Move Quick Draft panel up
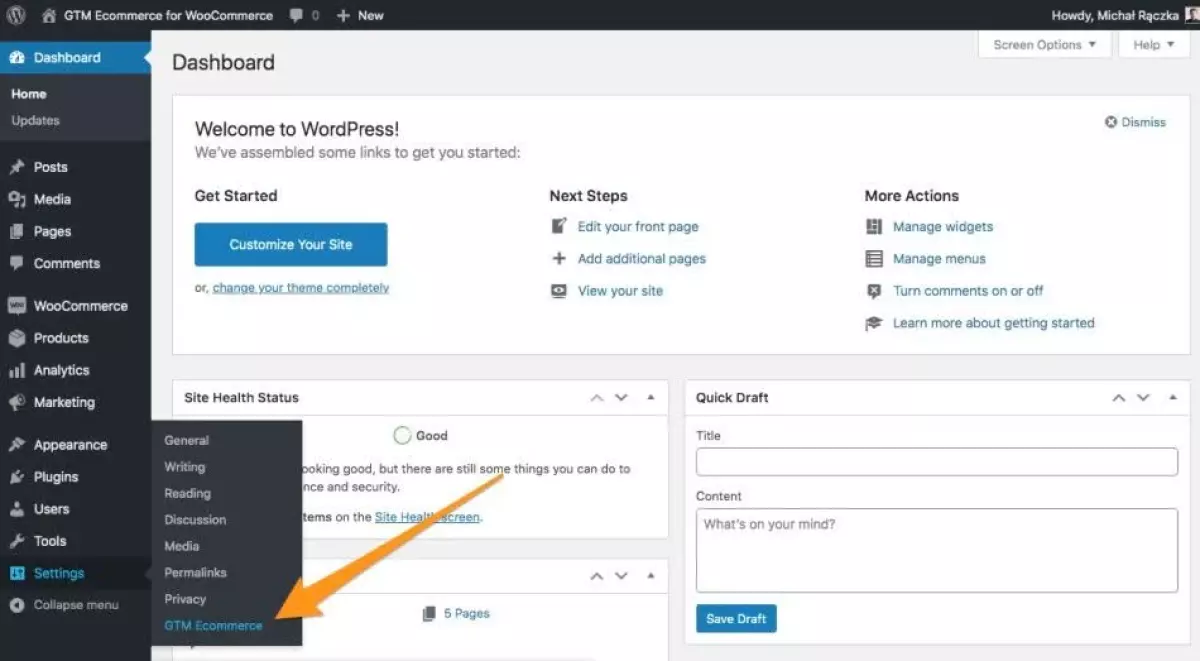Image resolution: width=1200 pixels, height=661 pixels. (x=1119, y=398)
